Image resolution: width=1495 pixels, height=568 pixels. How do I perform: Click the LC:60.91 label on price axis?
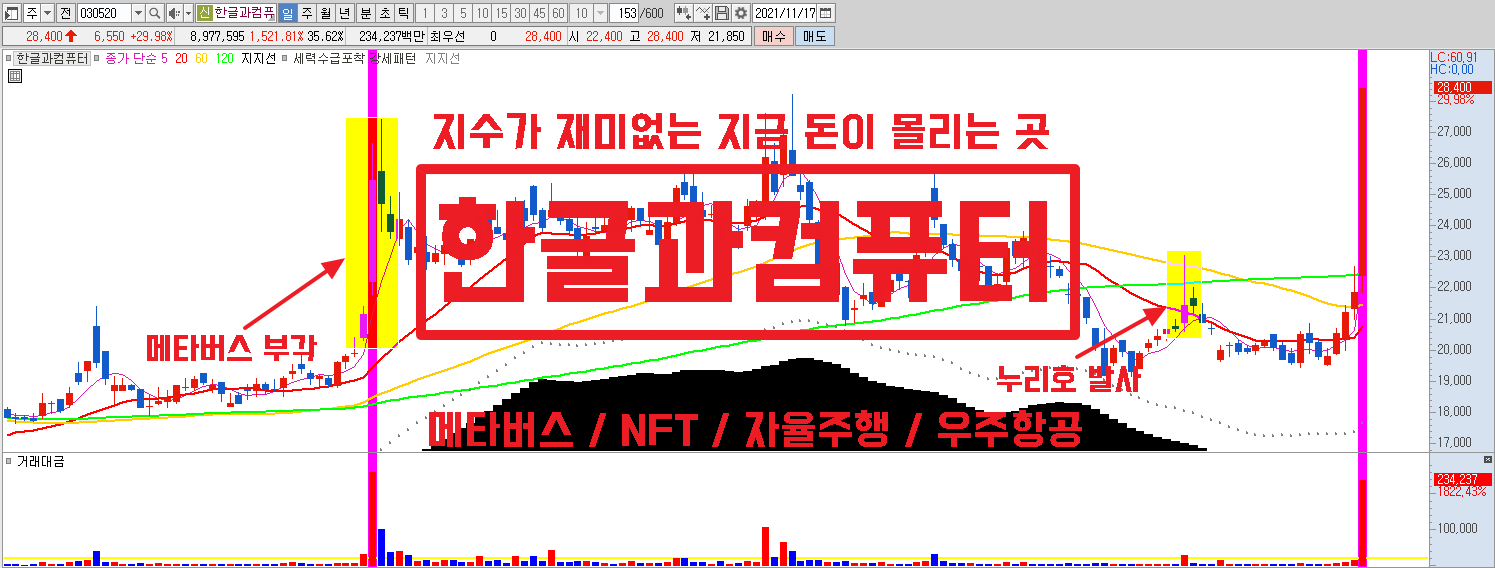(1453, 57)
